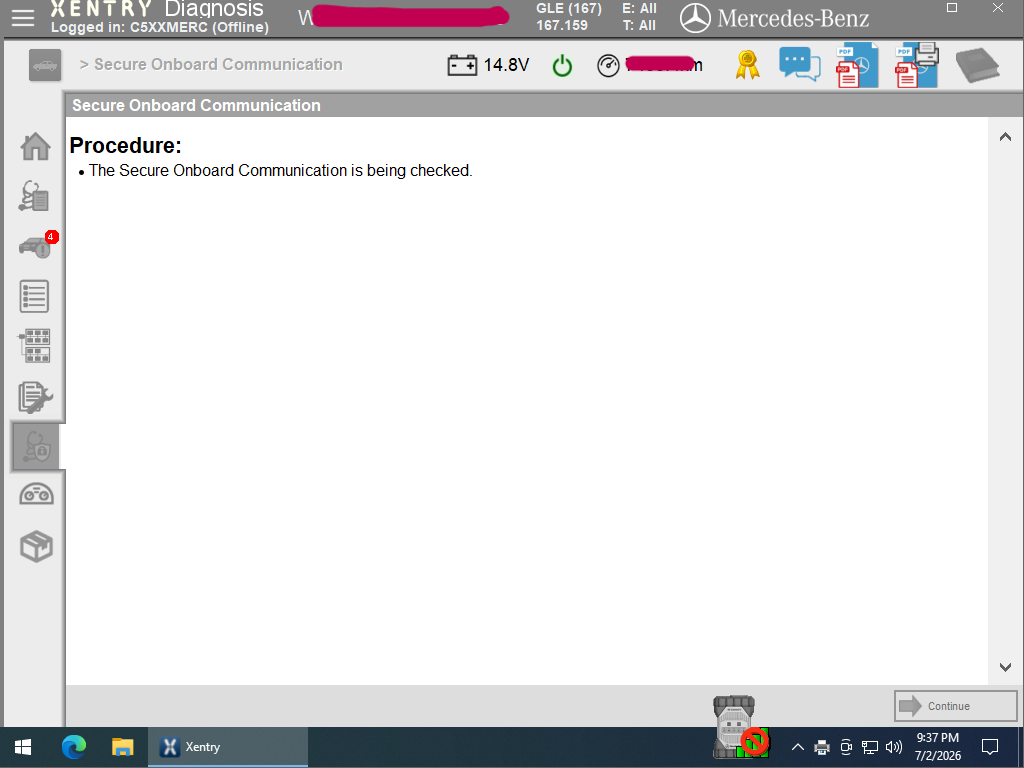
Task: Open the award ribbon certificate icon
Action: (x=747, y=65)
